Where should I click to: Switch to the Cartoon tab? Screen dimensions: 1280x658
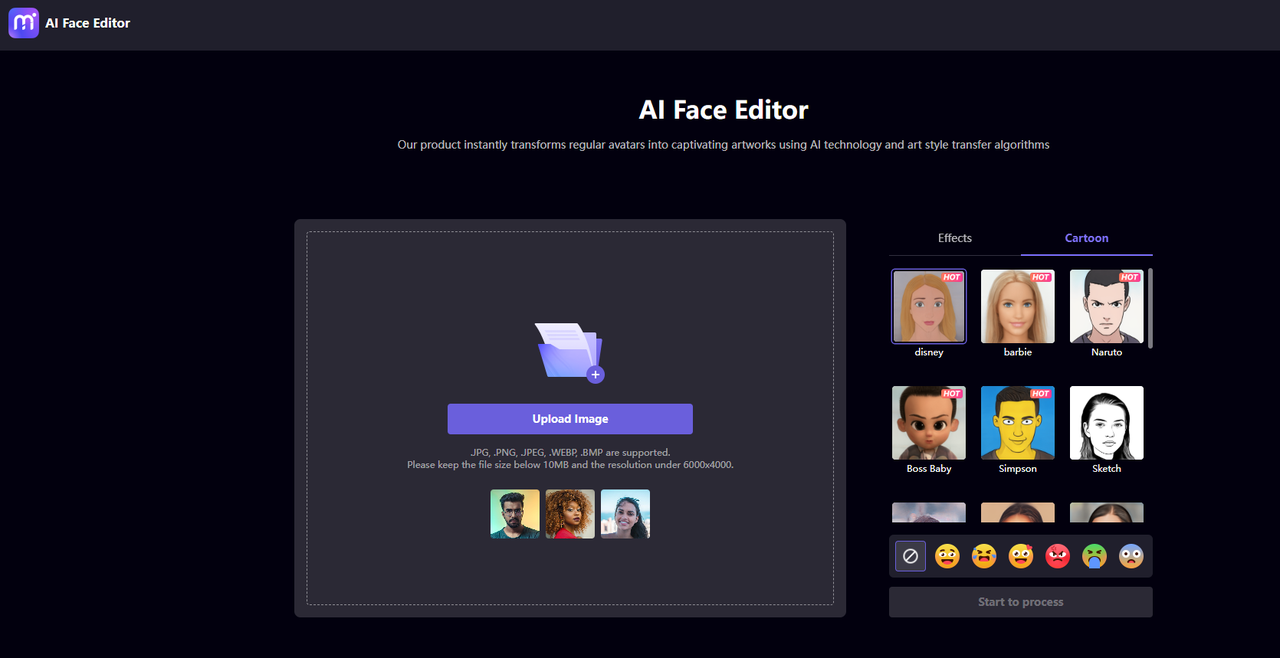click(x=1087, y=238)
